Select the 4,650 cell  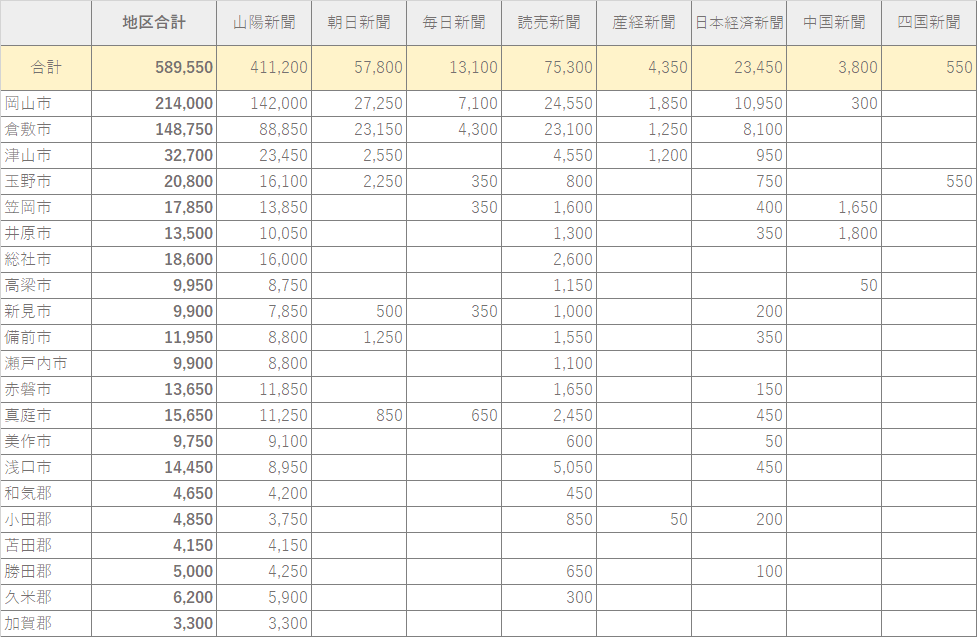154,493
